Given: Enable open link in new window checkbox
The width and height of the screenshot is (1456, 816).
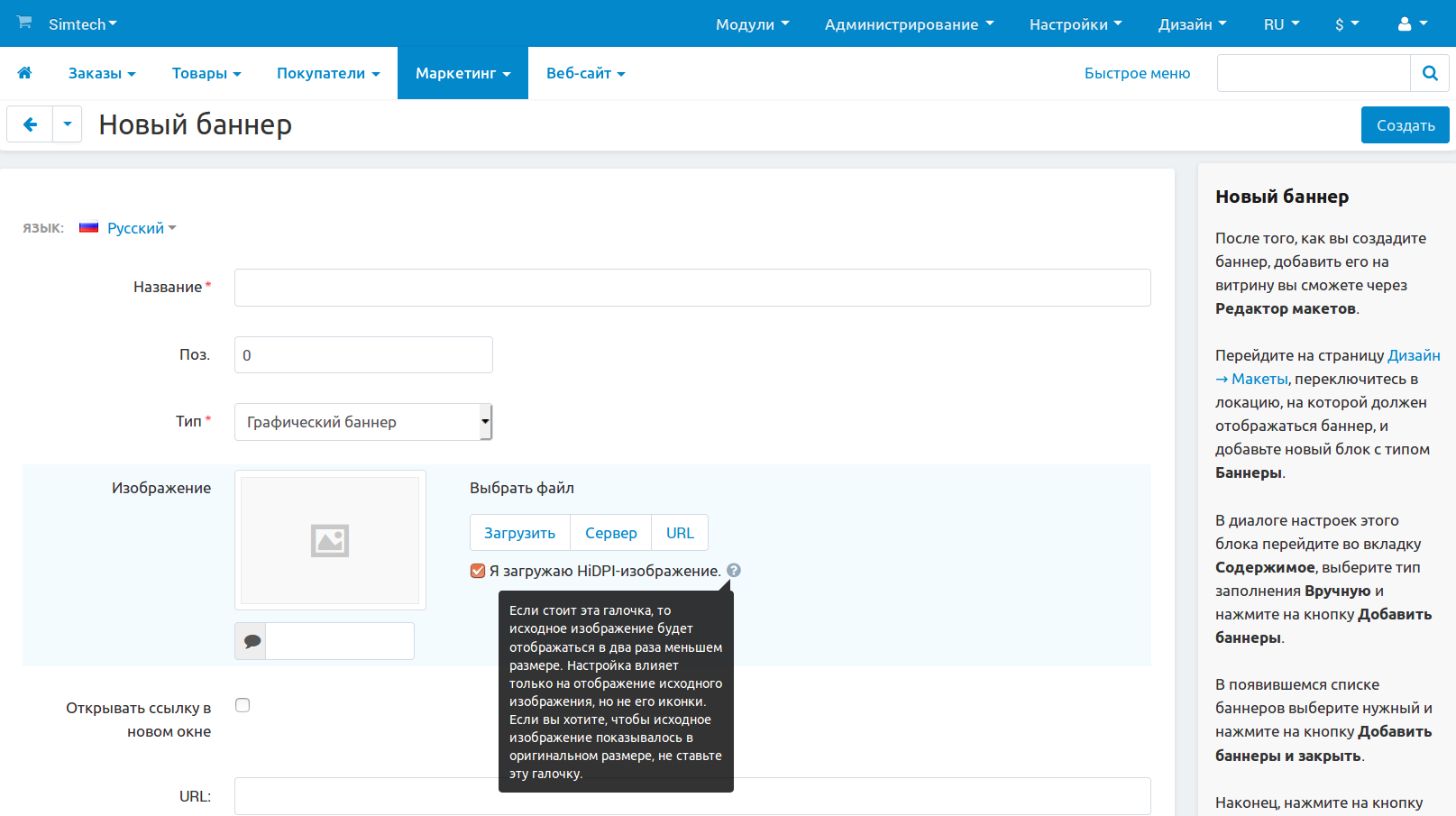Looking at the screenshot, I should pos(243,705).
